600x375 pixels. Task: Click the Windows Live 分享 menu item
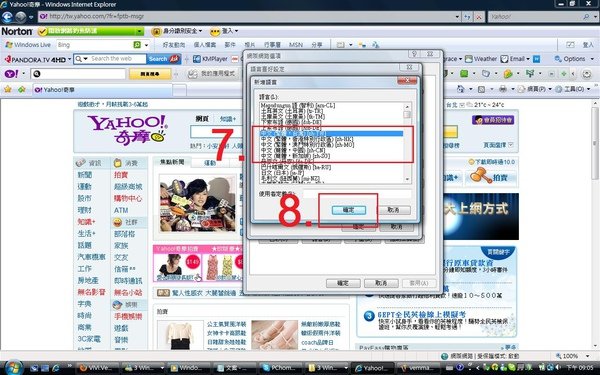pos(317,45)
